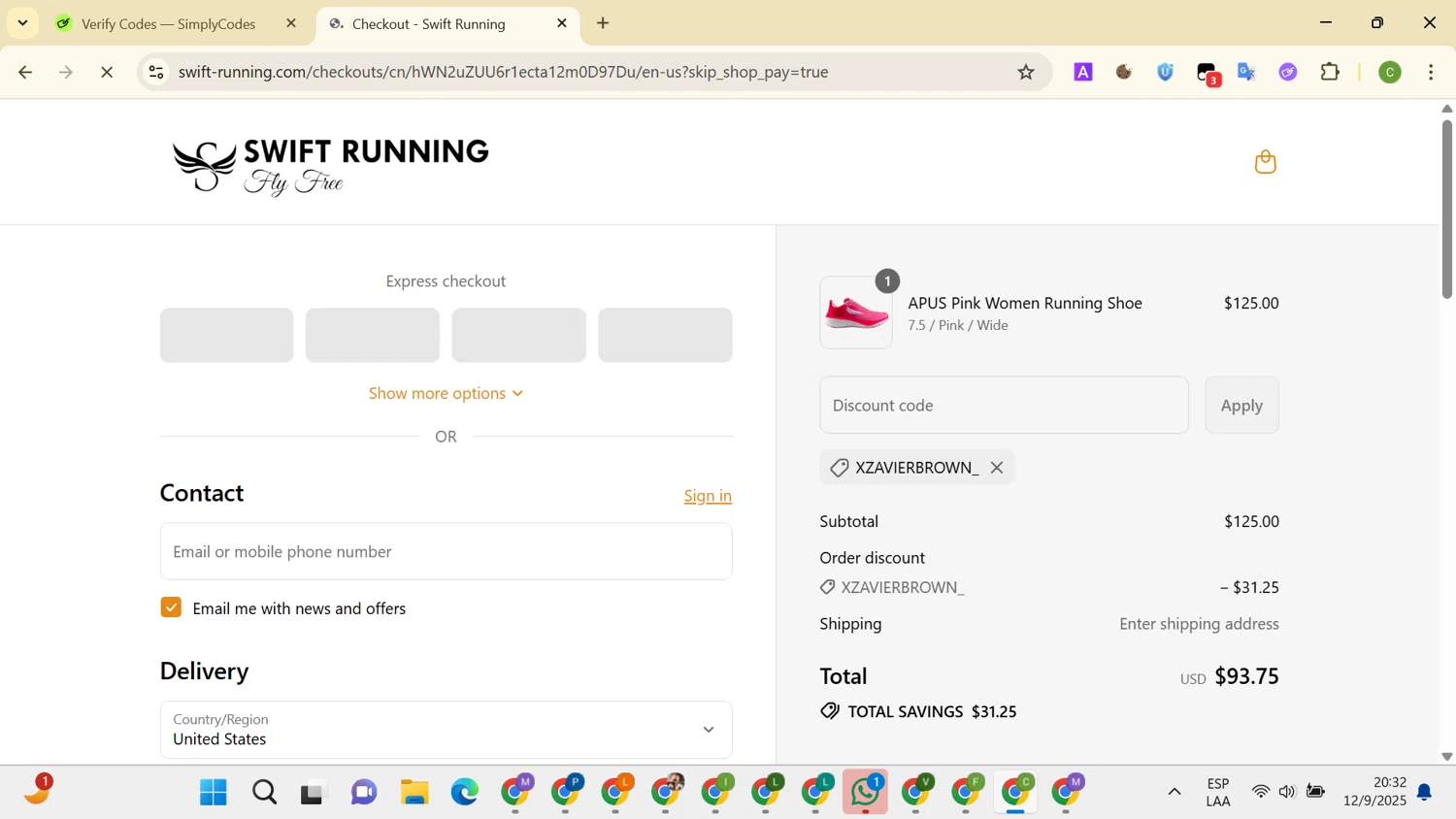The height and width of the screenshot is (819, 1456).
Task: Open the cookie extension icon
Action: point(1124,72)
